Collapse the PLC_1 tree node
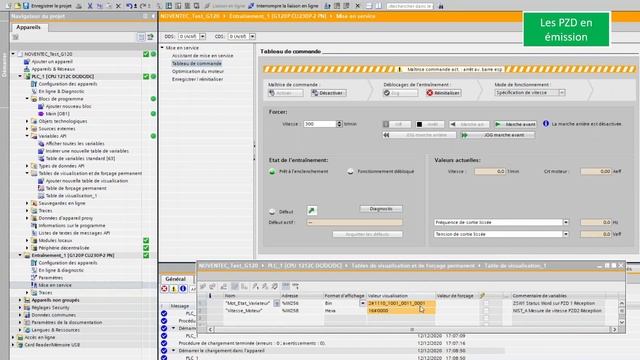 [x=20, y=76]
